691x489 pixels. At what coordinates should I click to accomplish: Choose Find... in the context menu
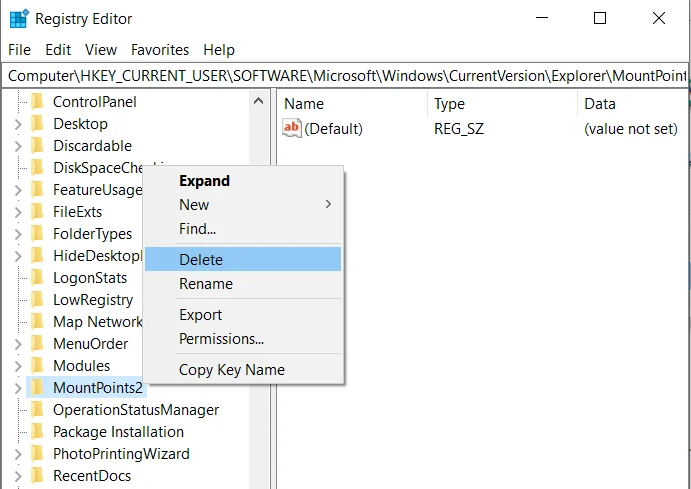tap(243, 229)
